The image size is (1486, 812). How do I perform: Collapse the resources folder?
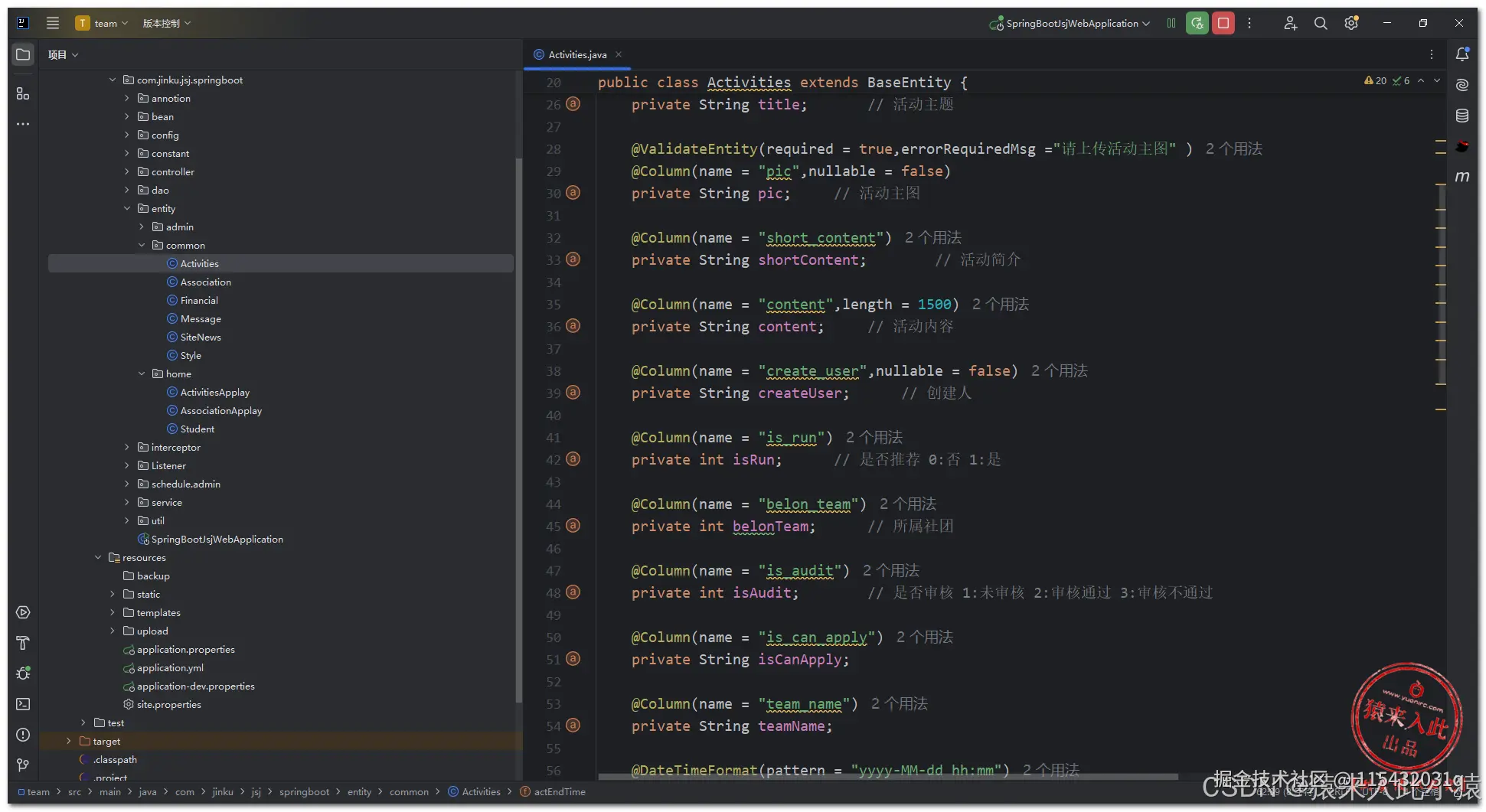[98, 557]
